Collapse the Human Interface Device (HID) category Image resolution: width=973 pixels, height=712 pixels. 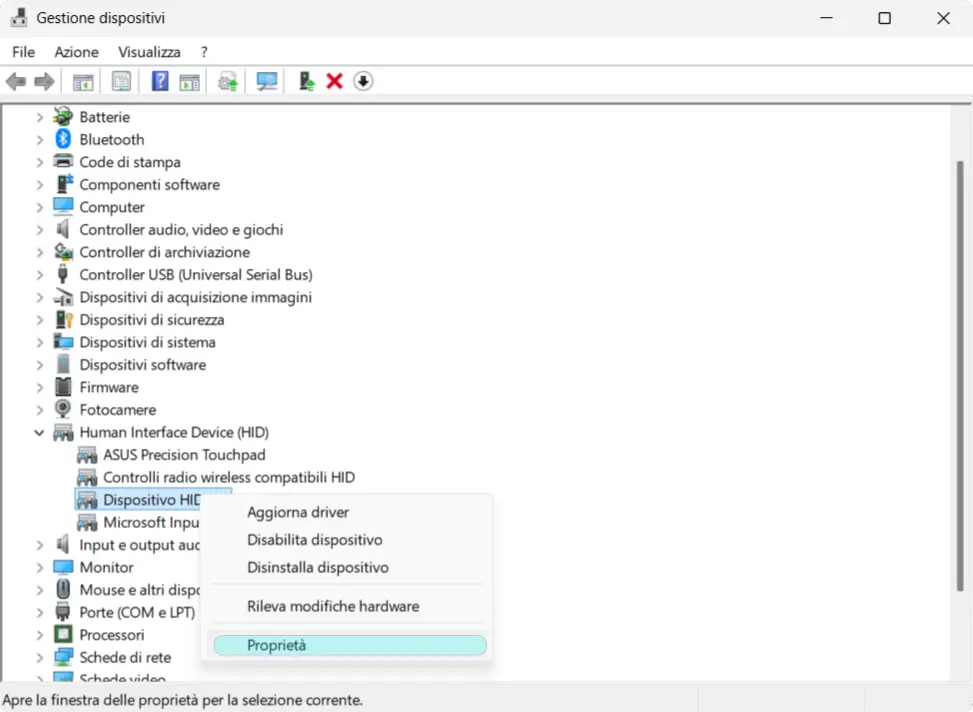[x=40, y=432]
